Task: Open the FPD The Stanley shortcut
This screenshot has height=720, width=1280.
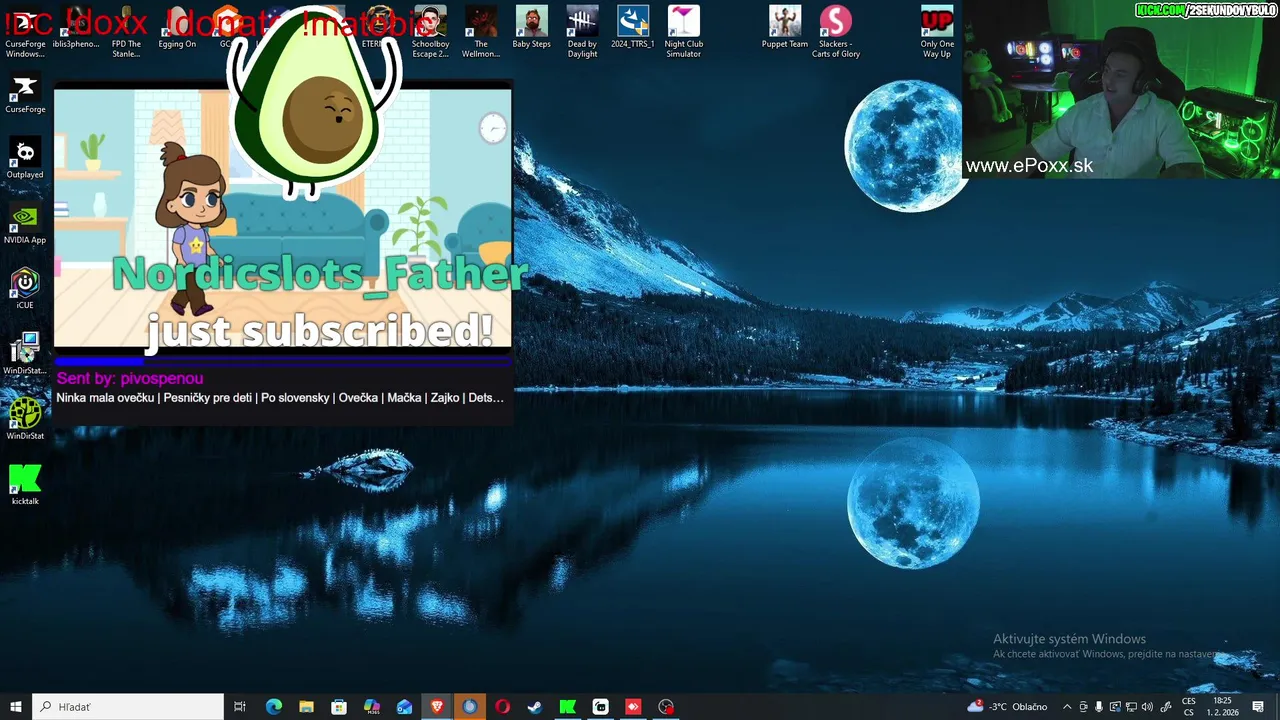Action: click(x=126, y=32)
